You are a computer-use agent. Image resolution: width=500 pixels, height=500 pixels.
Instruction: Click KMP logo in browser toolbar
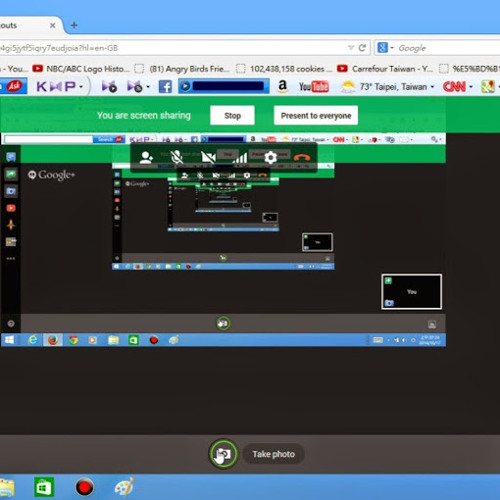pos(56,87)
